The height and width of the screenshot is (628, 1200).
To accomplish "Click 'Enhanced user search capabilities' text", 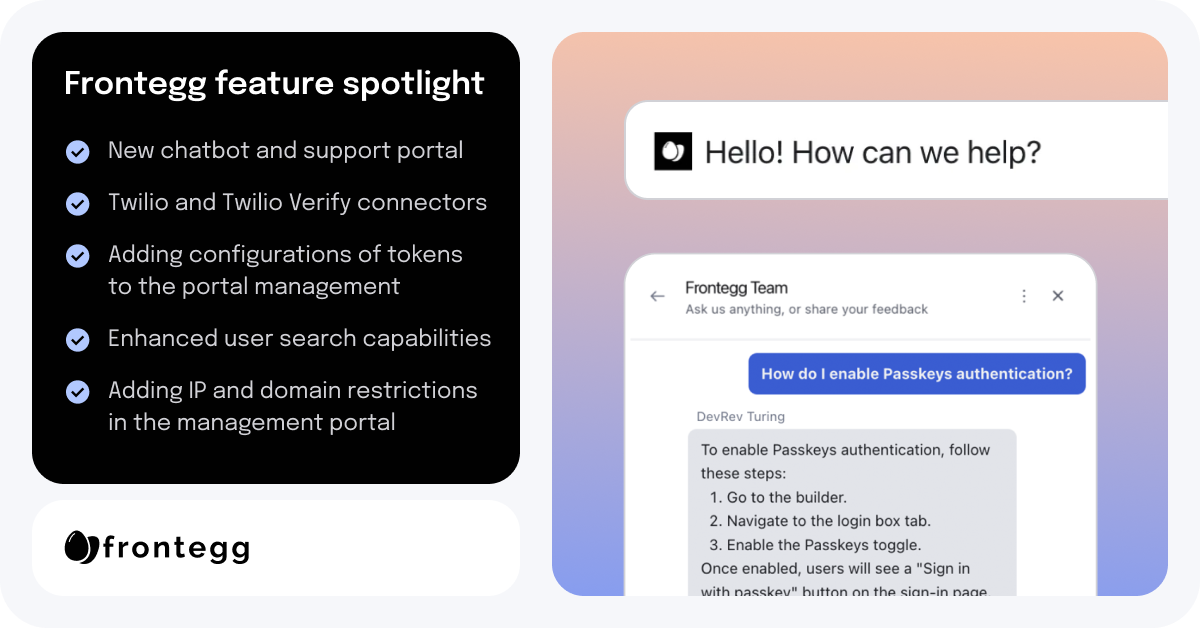I will pos(299,338).
